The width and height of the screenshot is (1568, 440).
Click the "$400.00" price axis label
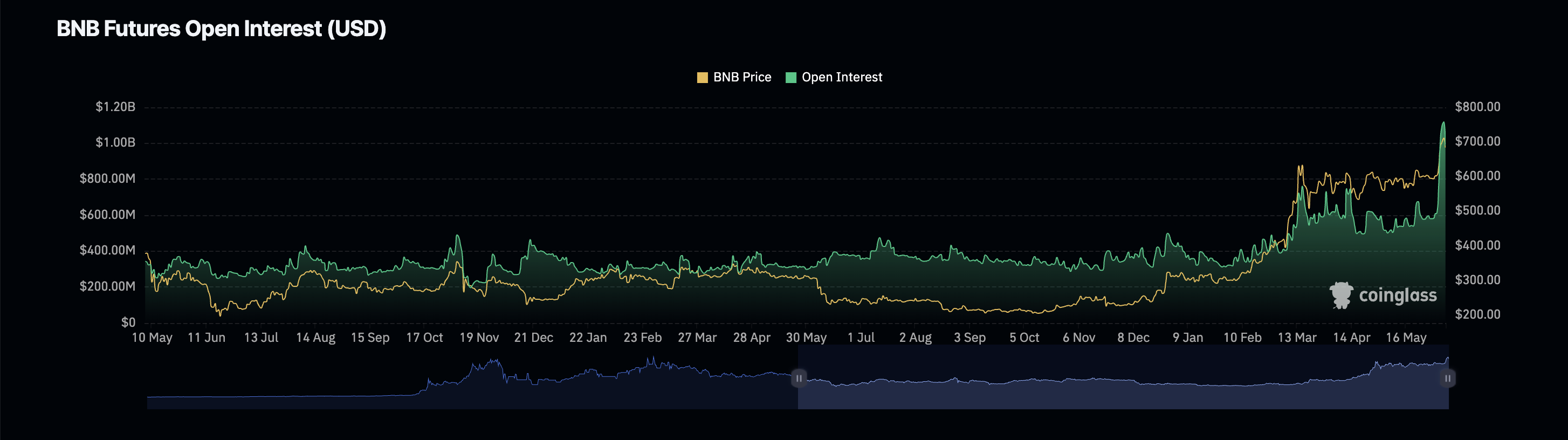coord(1477,245)
